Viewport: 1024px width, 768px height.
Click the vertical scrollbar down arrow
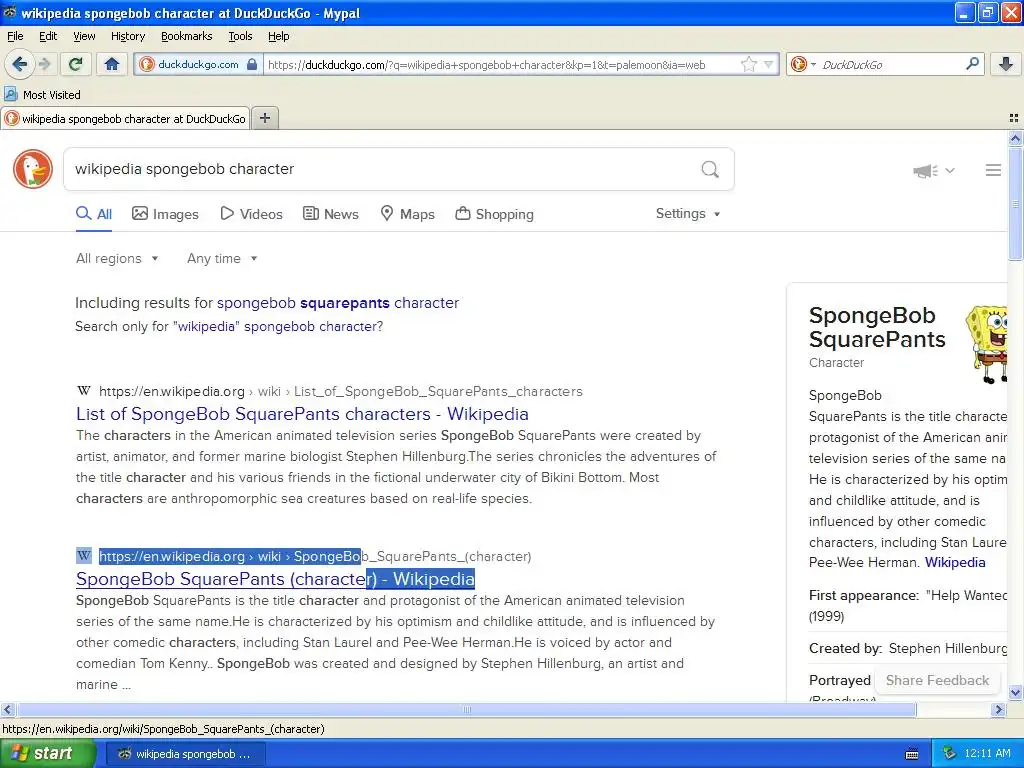click(1015, 693)
